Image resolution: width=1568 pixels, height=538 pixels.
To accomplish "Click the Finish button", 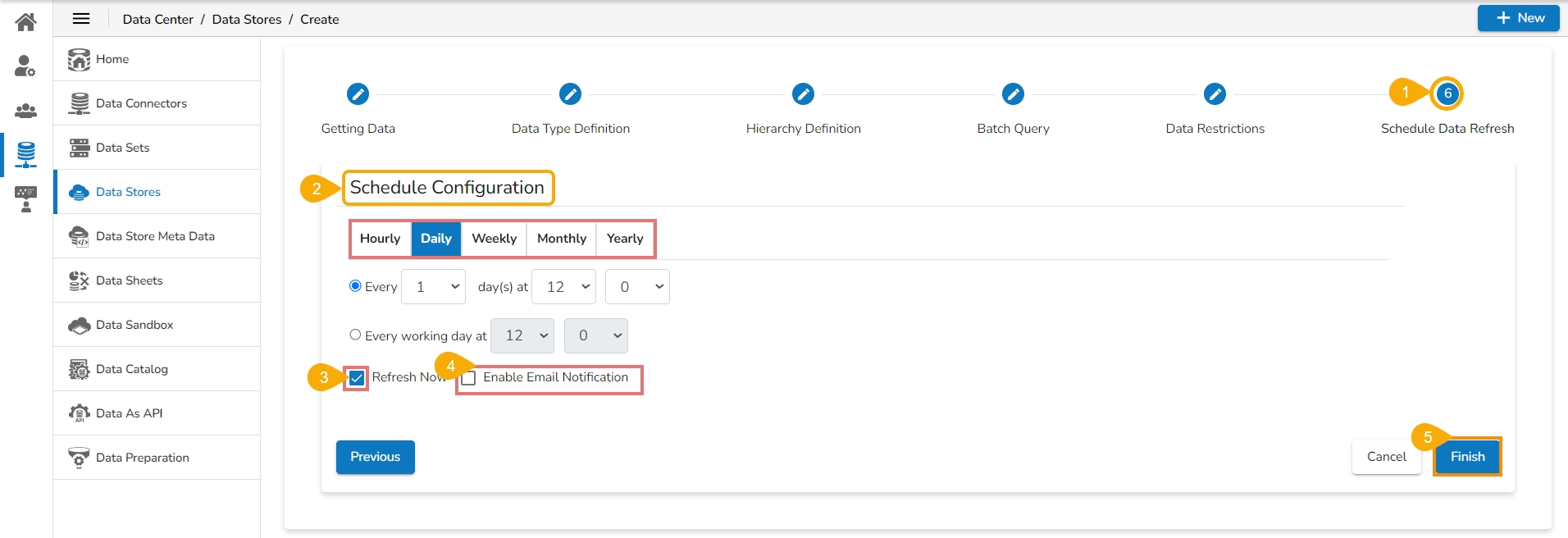I will tap(1467, 457).
